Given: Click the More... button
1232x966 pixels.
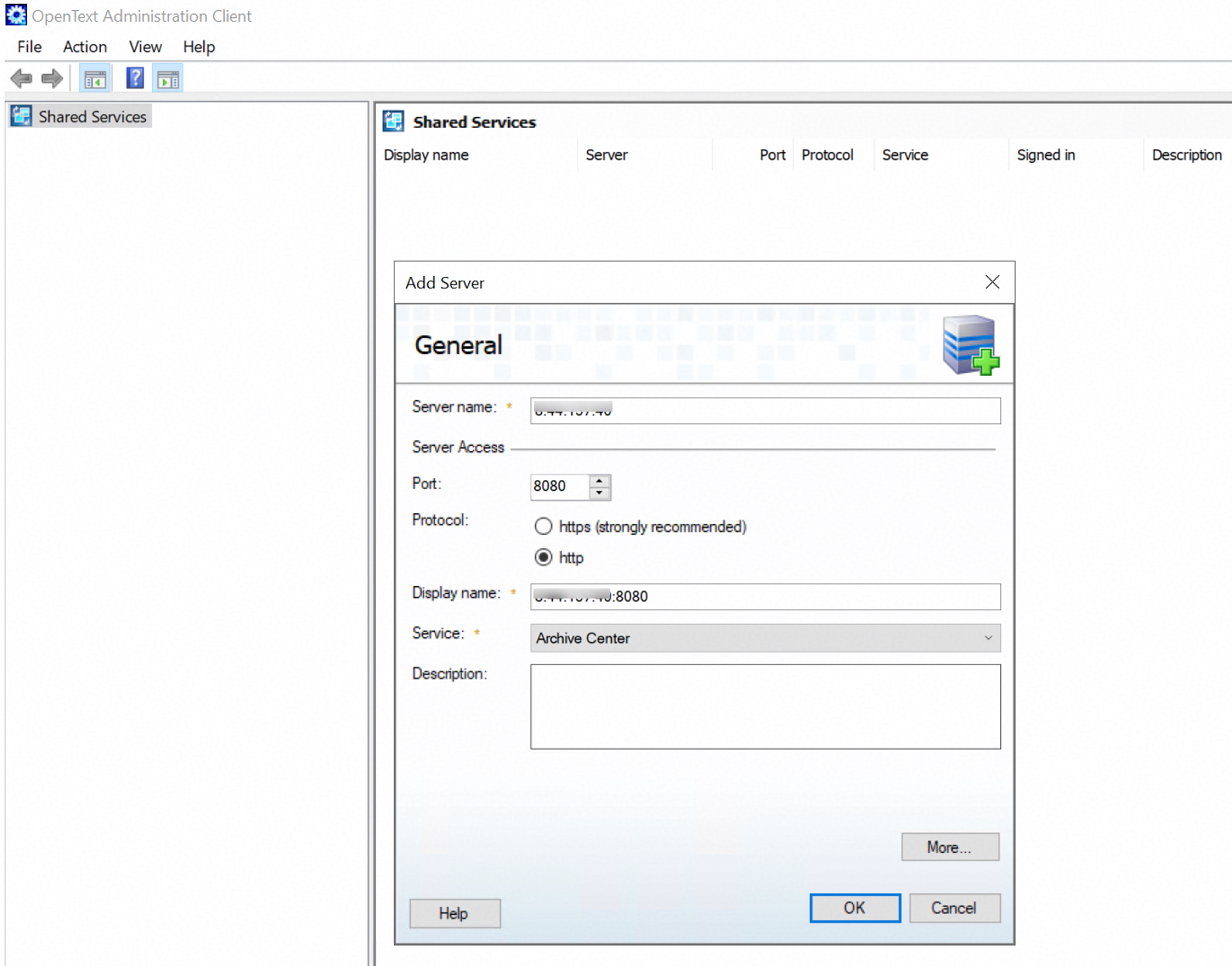Looking at the screenshot, I should 950,847.
